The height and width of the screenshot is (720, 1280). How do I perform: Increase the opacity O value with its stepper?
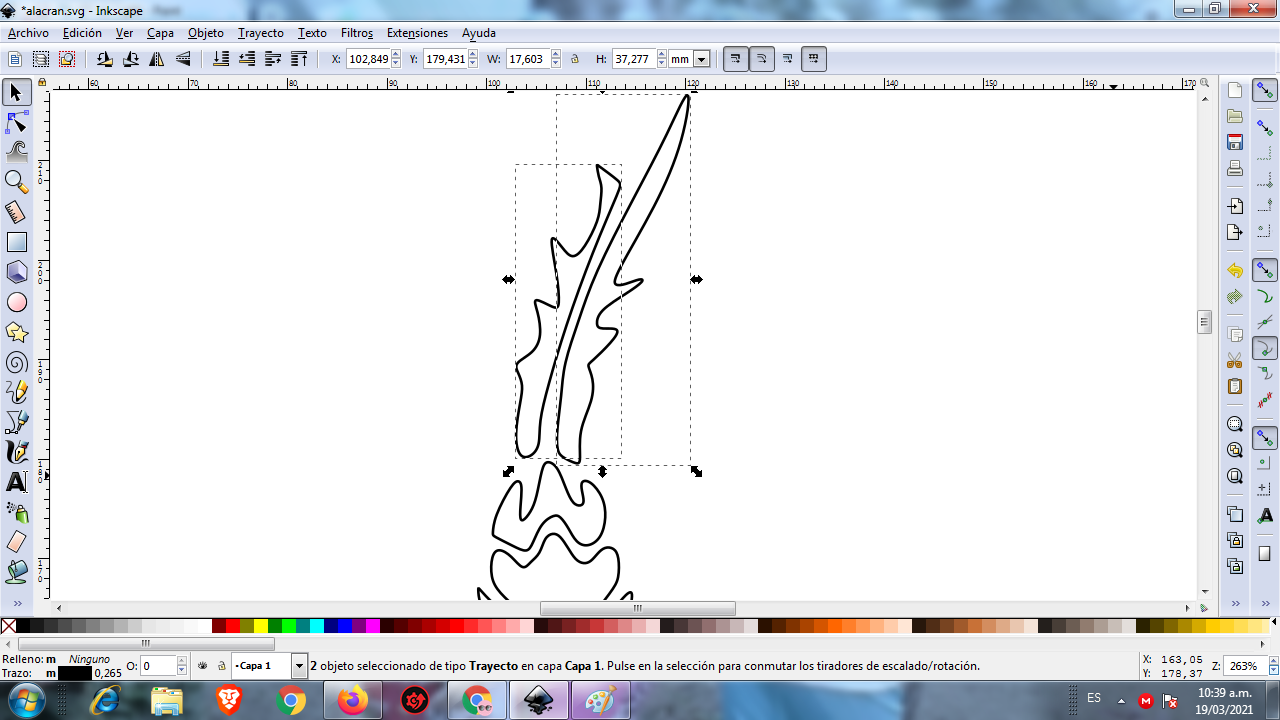pos(182,661)
